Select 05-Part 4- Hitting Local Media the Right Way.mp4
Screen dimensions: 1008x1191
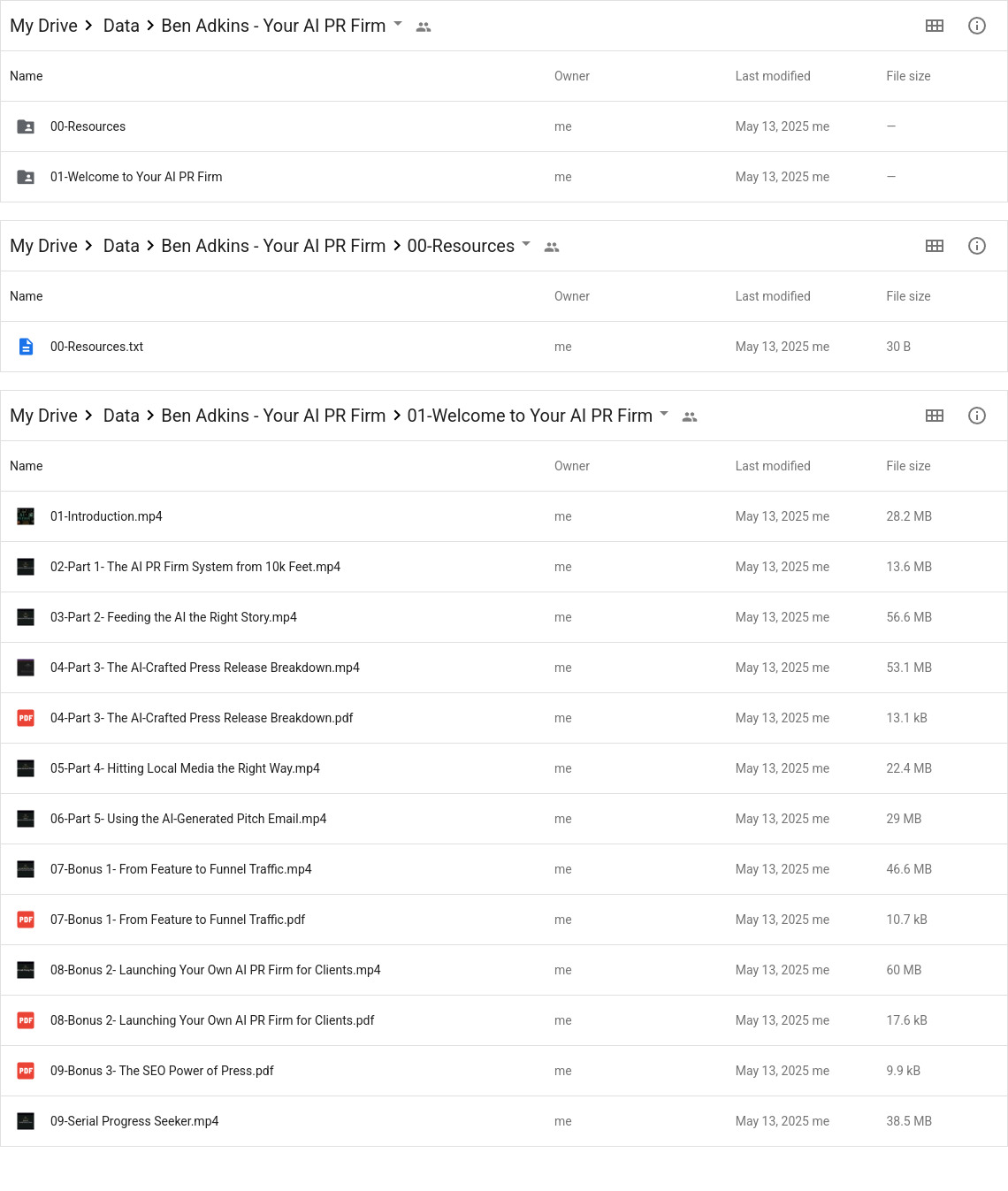[504, 768]
